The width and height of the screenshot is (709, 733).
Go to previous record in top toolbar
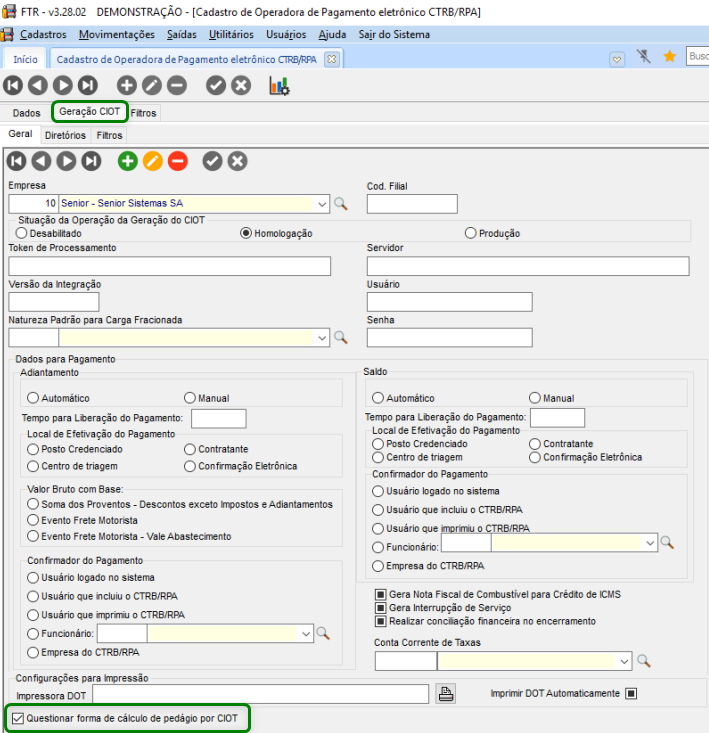[x=38, y=86]
